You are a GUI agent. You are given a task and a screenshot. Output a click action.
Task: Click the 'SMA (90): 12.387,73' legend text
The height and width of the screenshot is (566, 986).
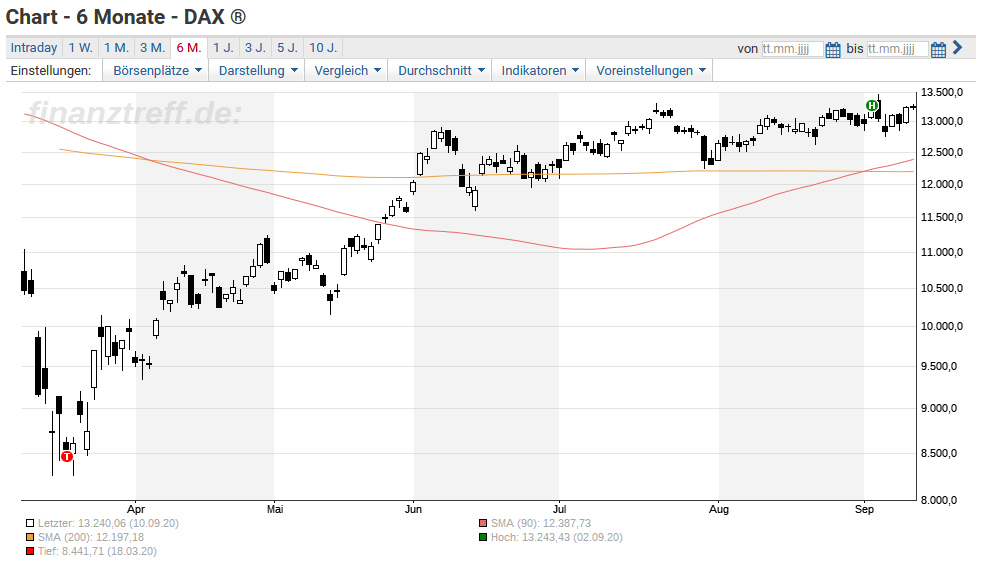click(541, 523)
